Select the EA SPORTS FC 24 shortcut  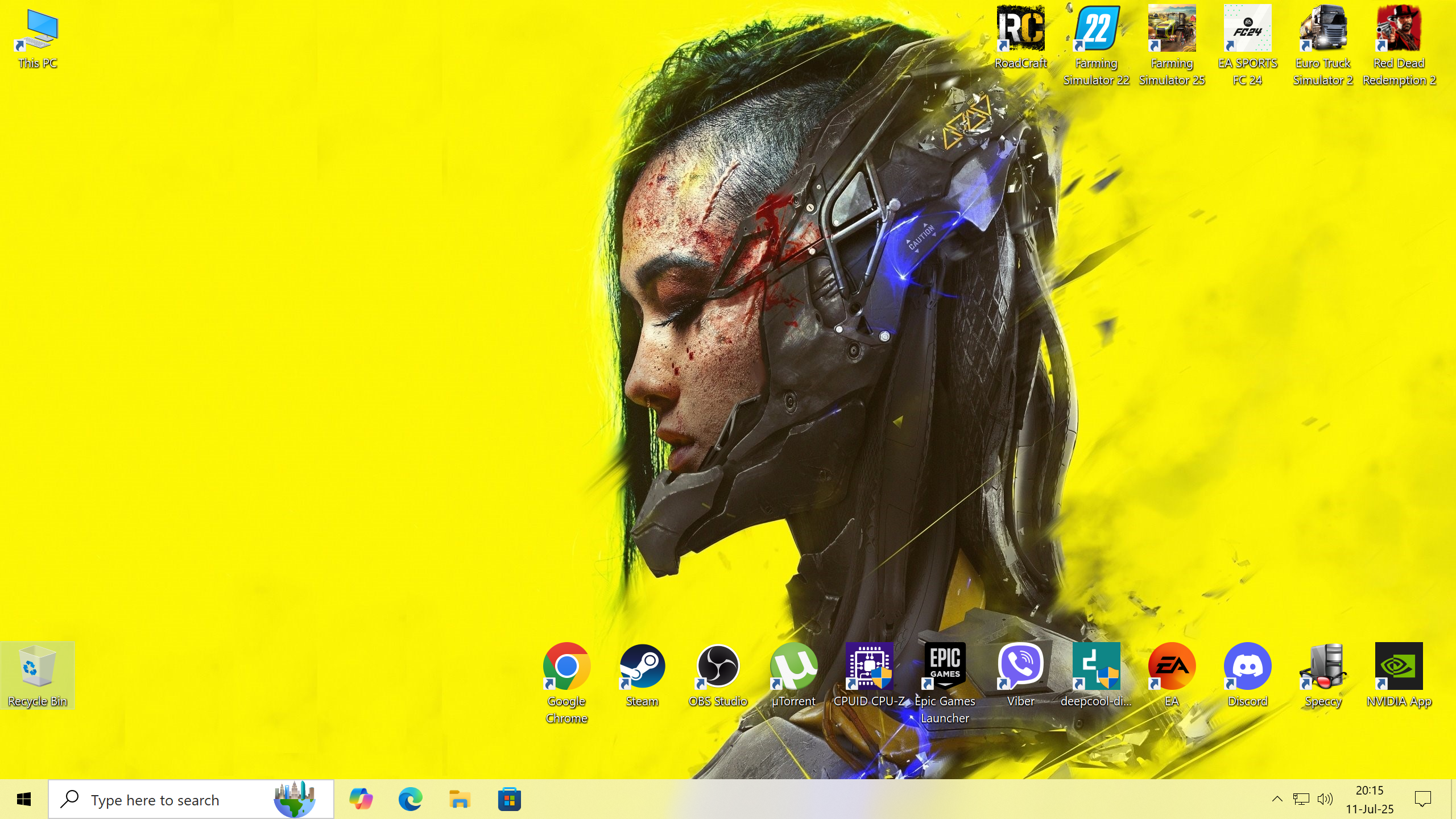pos(1247,45)
